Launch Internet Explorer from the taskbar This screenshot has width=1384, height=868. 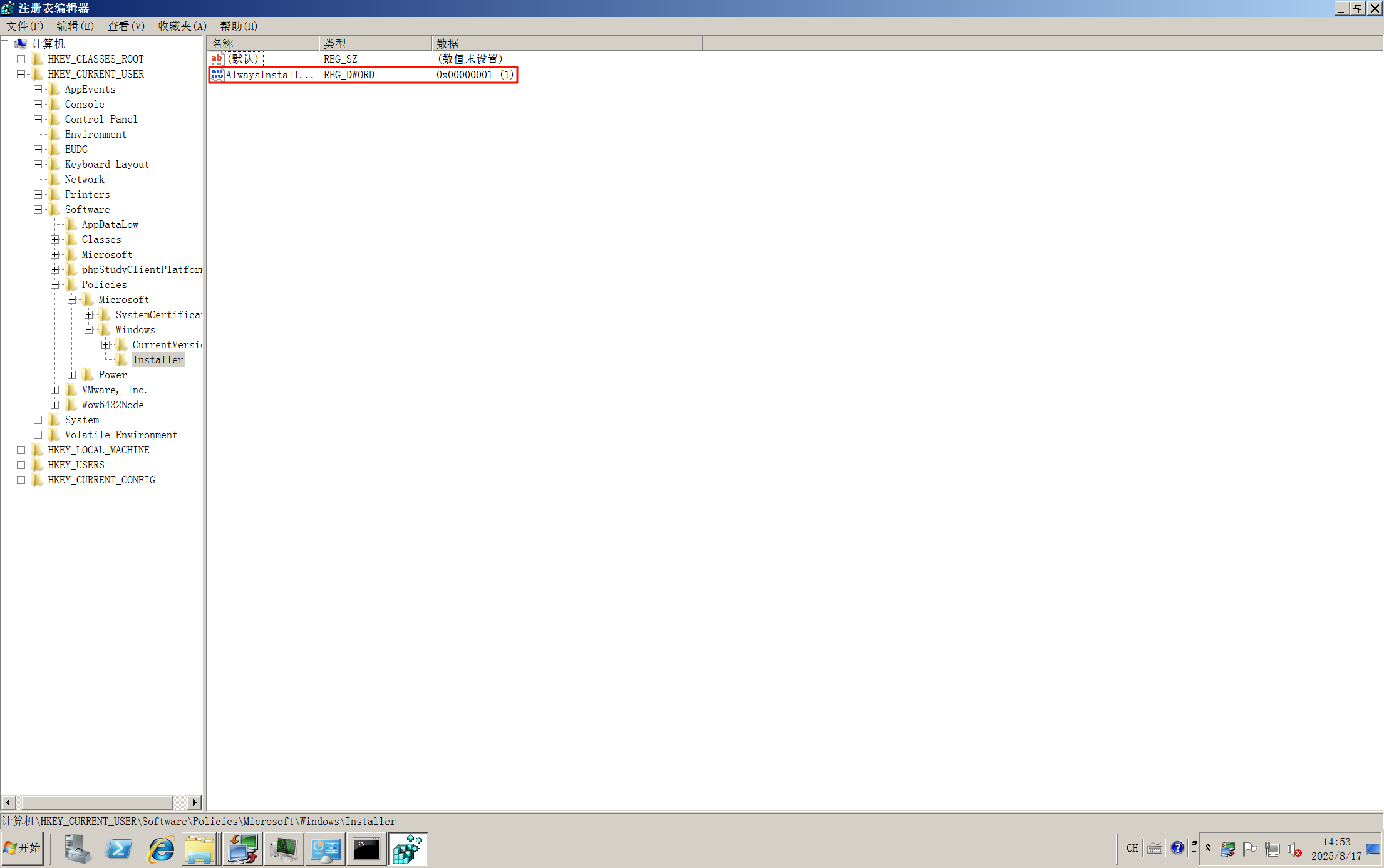pyautogui.click(x=161, y=849)
